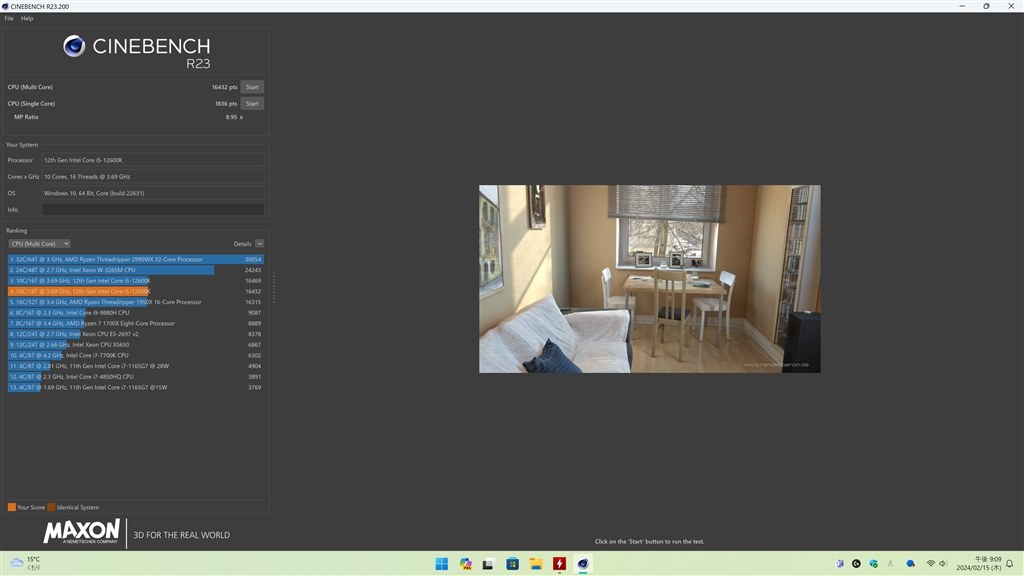The height and width of the screenshot is (576, 1024).
Task: Open the weather widget showing 15°C
Action: [x=25, y=563]
